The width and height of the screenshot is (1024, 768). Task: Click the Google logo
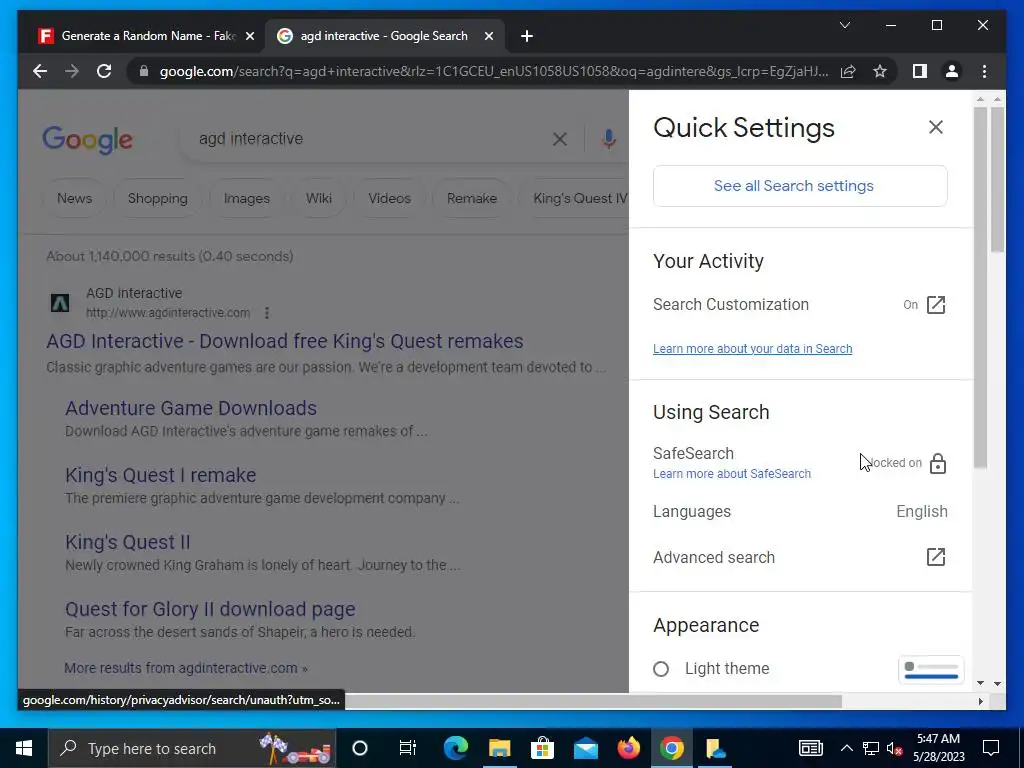[x=88, y=139]
